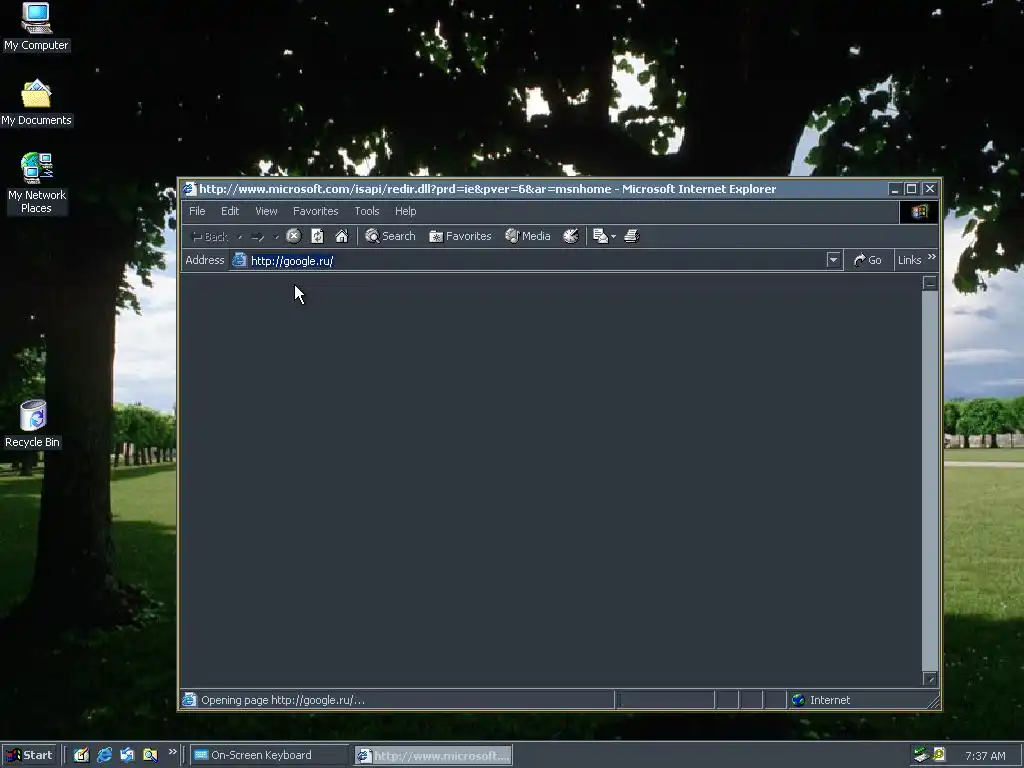Open My Computer desktop icon
Image resolution: width=1024 pixels, height=768 pixels.
36,27
